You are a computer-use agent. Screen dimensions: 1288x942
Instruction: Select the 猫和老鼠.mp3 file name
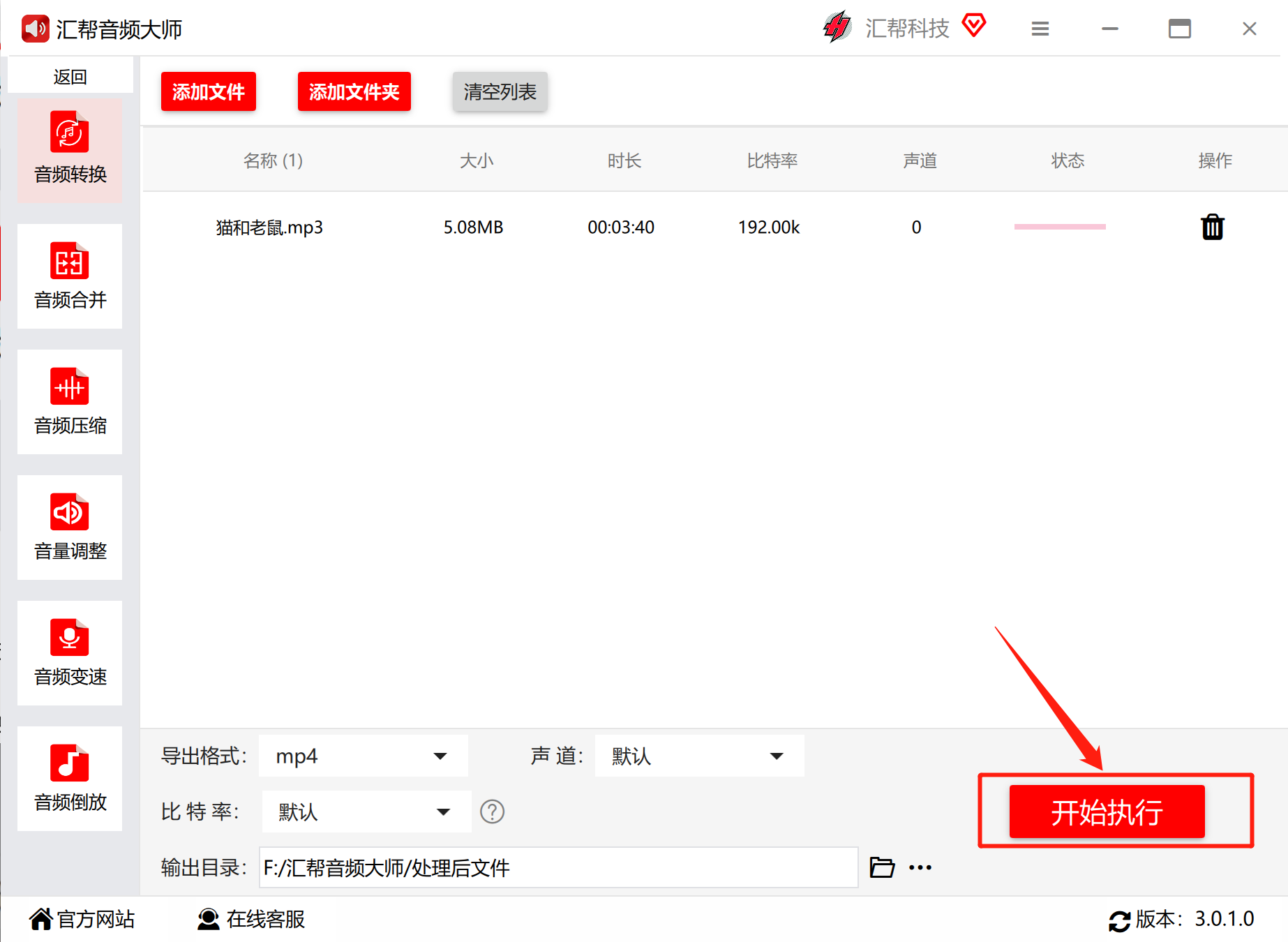click(269, 227)
